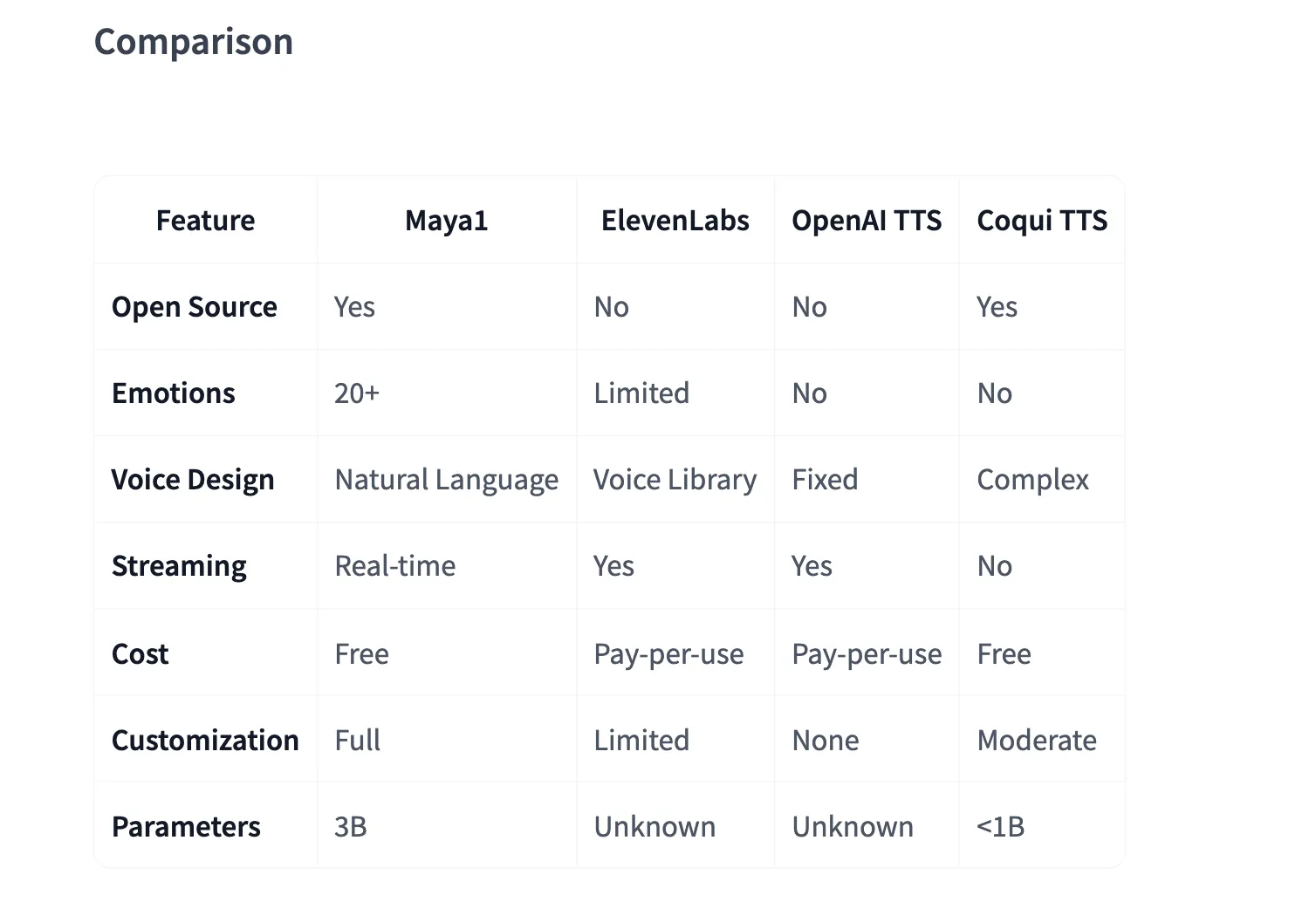Click the Complex voice design cell
1316x902 pixels.
click(x=1032, y=480)
